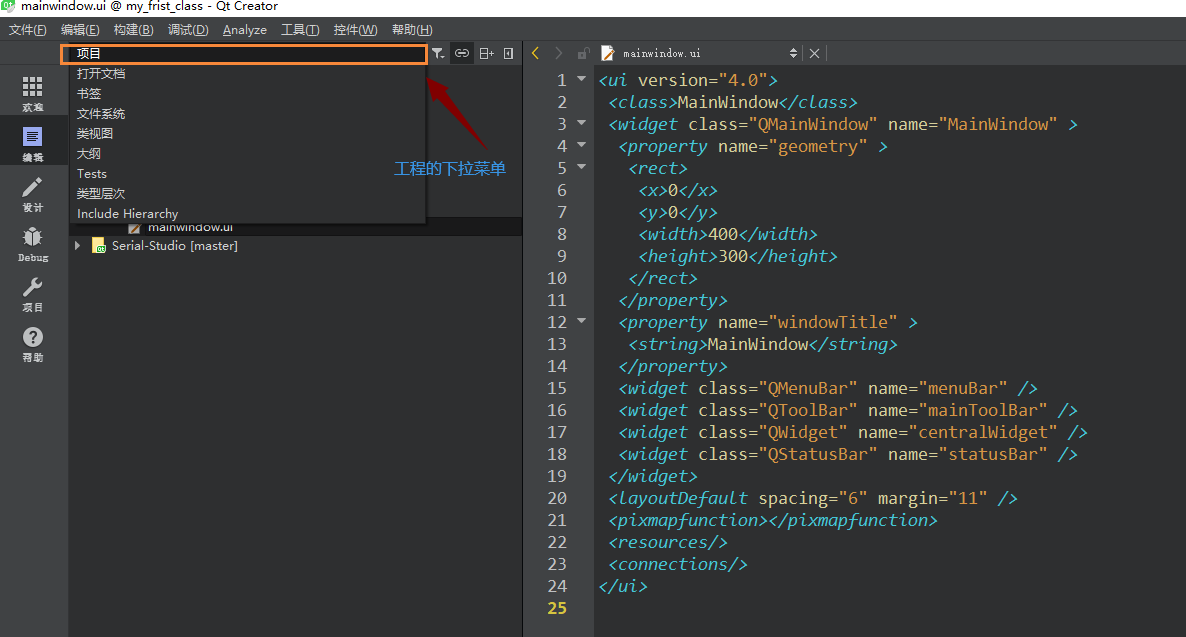Open the 构建(B) menu

tap(133, 30)
